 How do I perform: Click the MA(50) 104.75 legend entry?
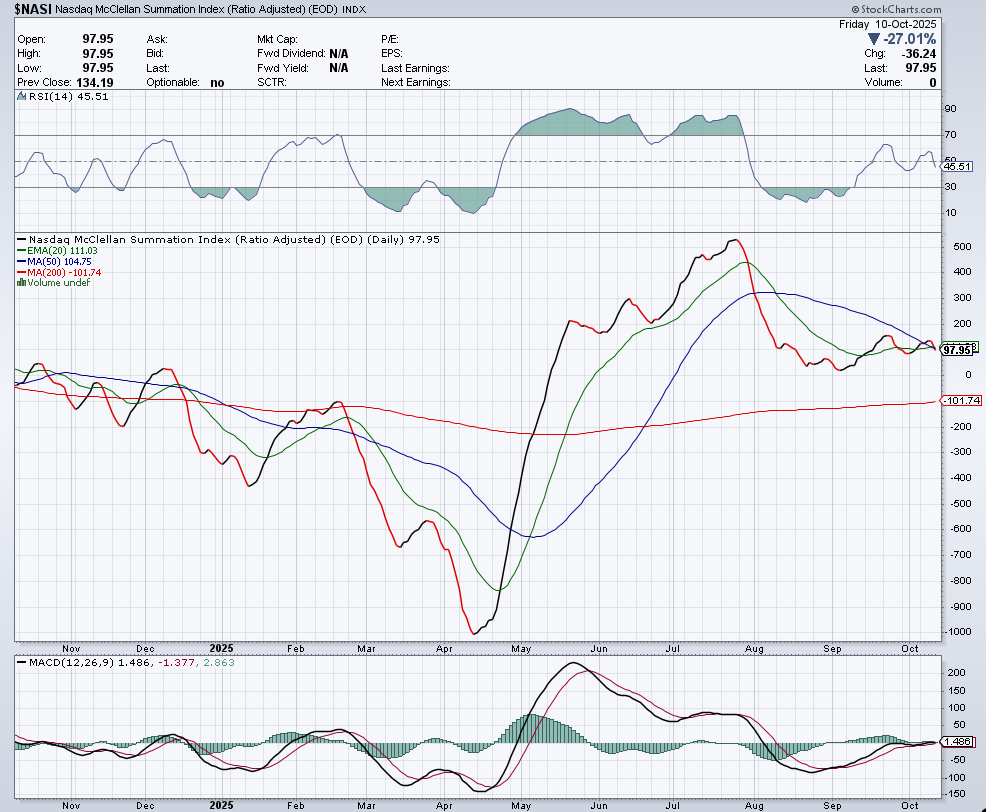click(59, 261)
